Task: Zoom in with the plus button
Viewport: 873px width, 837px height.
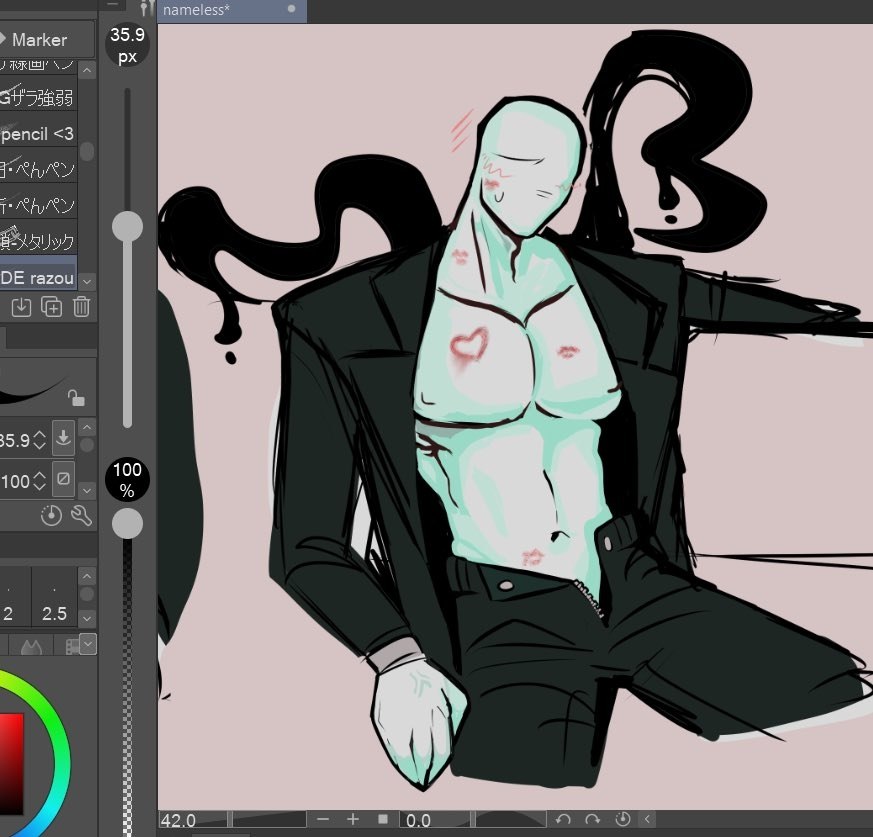Action: tap(352, 819)
